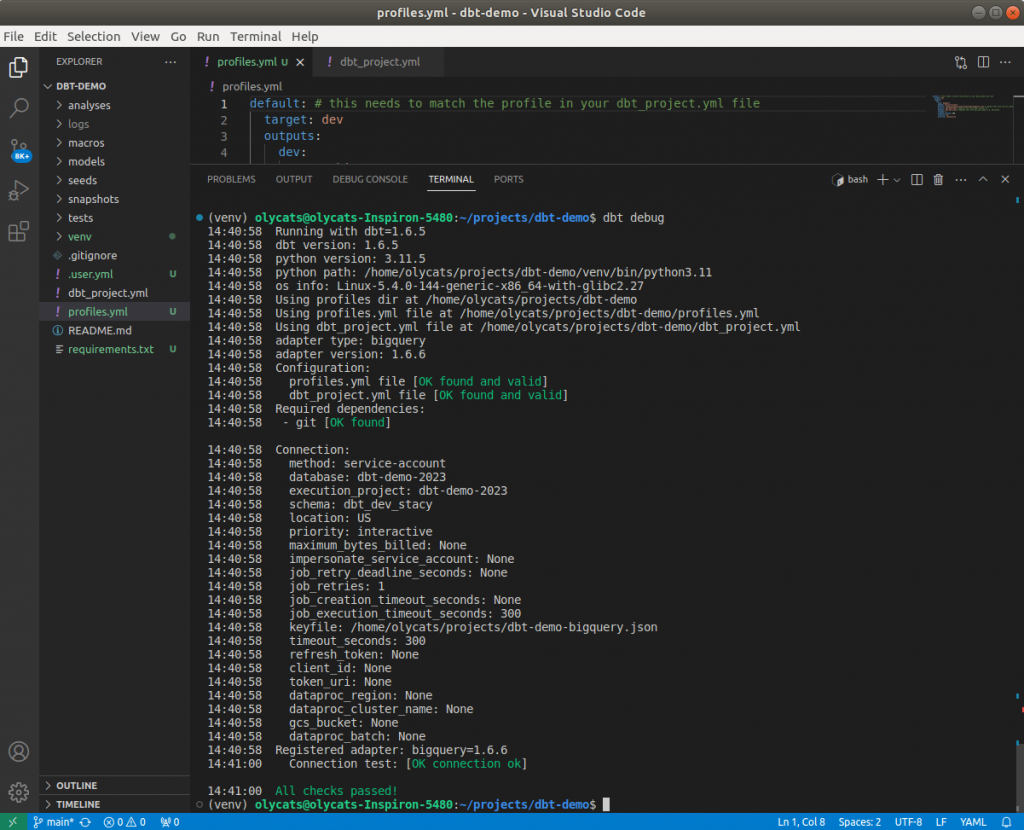Expand the venv folder
Screen dimensions: 1024x830
[x=115, y=236]
